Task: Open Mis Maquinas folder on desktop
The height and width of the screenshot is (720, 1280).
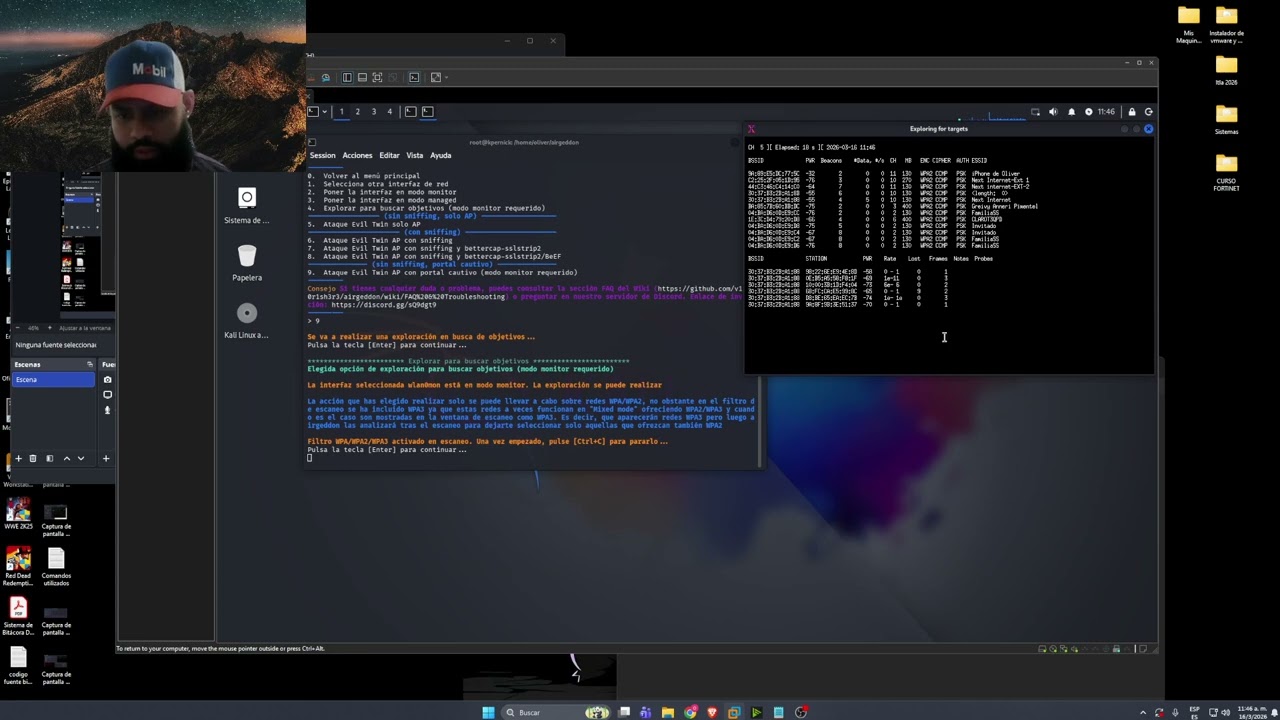Action: point(1188,25)
